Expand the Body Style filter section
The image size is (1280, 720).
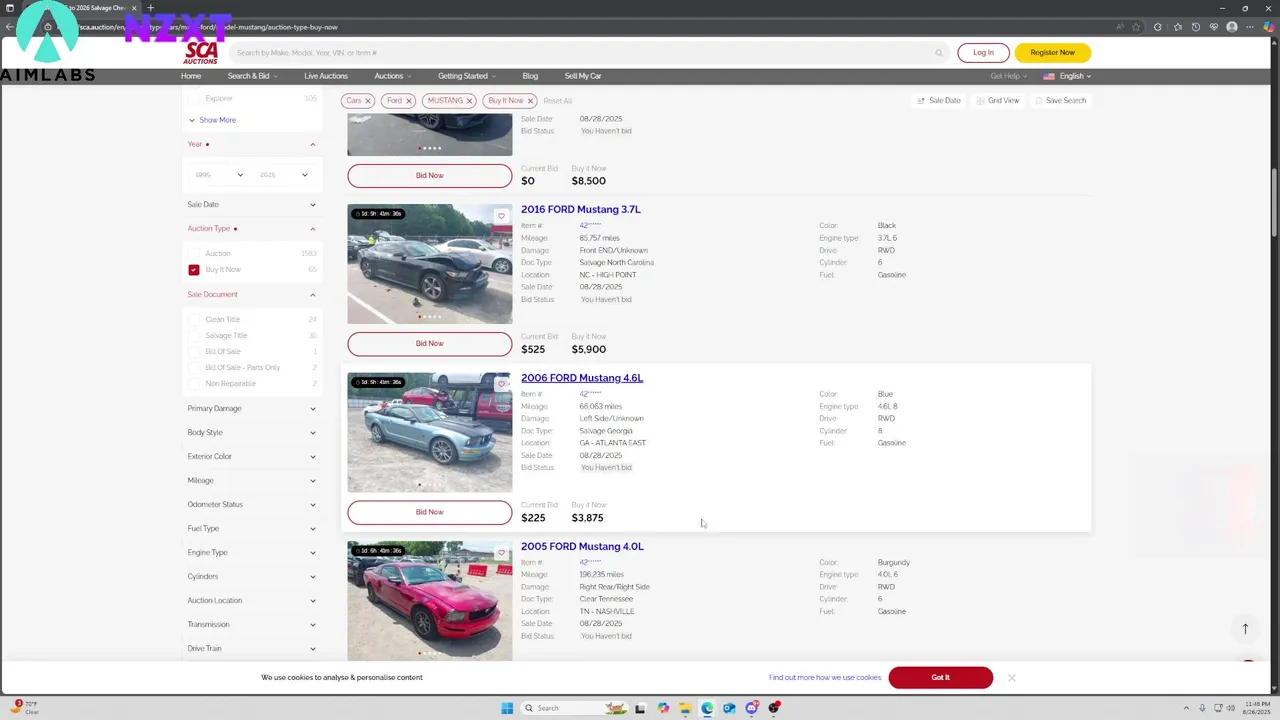[x=252, y=433]
